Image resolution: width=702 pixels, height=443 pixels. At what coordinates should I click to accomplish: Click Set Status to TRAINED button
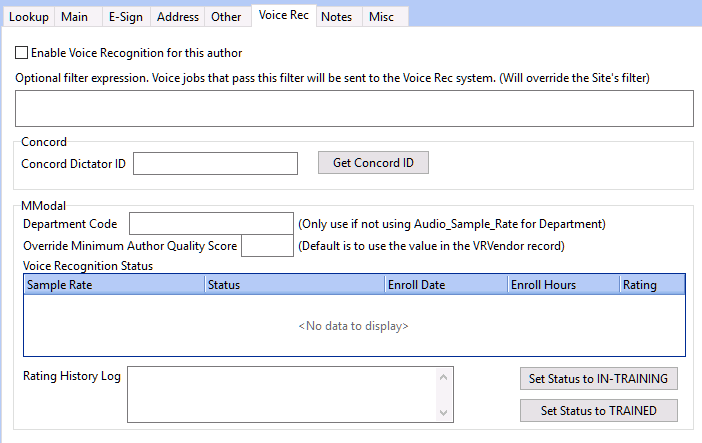[599, 411]
